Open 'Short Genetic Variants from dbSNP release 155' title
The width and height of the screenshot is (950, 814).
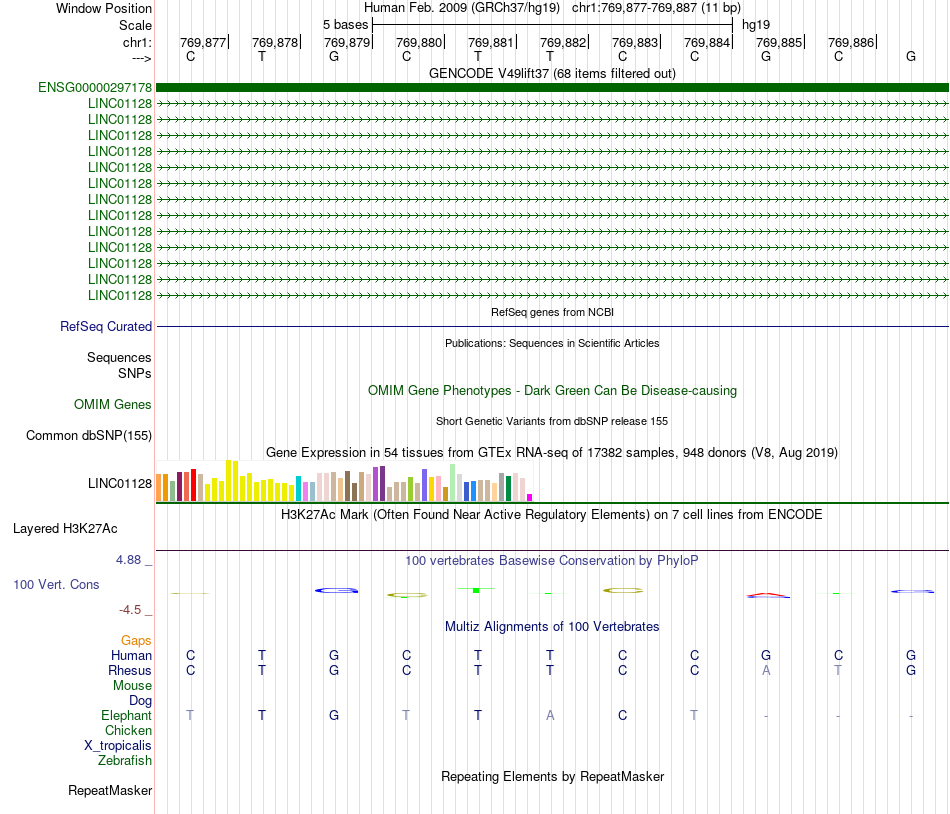pos(552,421)
